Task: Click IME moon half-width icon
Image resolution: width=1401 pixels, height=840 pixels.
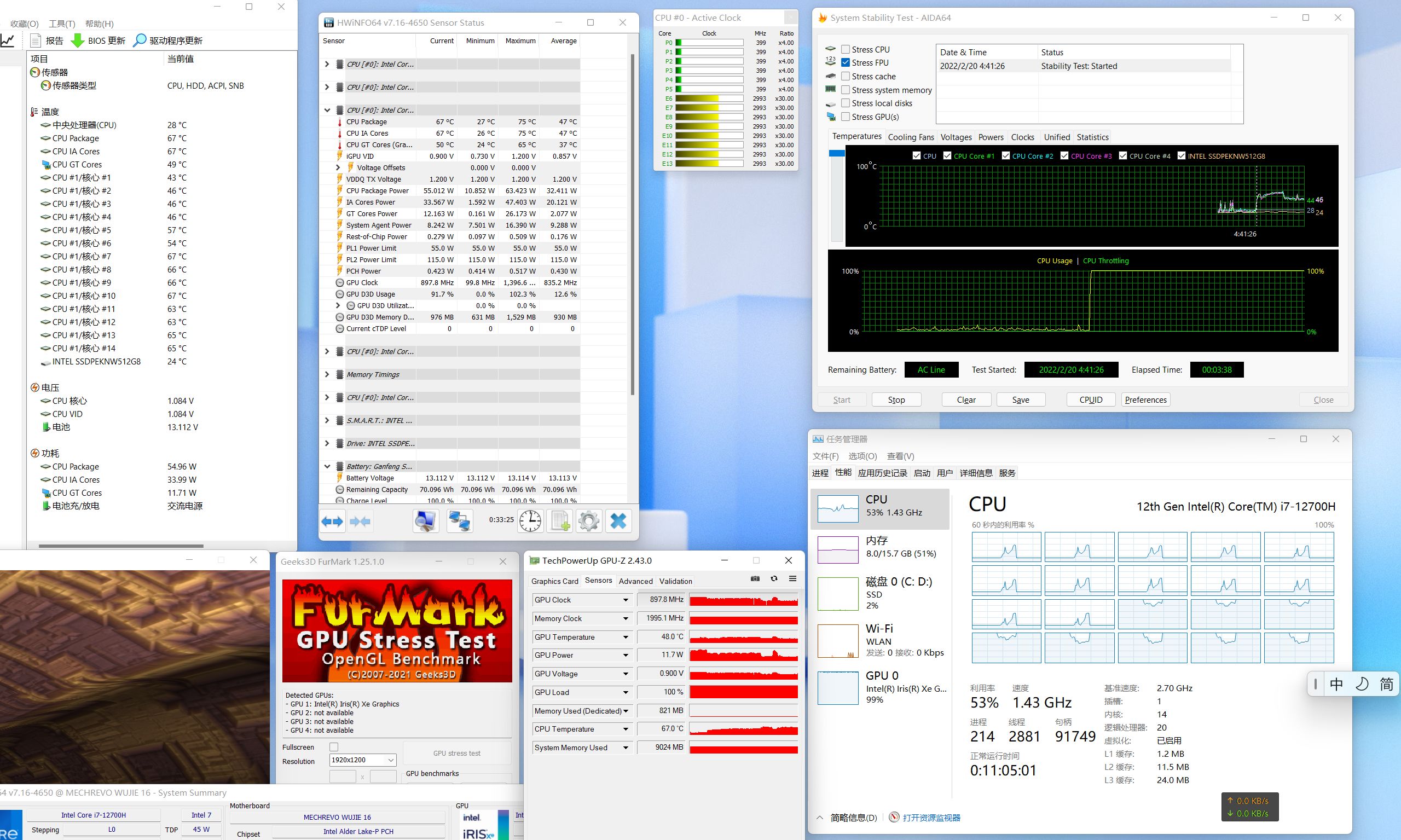Action: coord(1362,685)
